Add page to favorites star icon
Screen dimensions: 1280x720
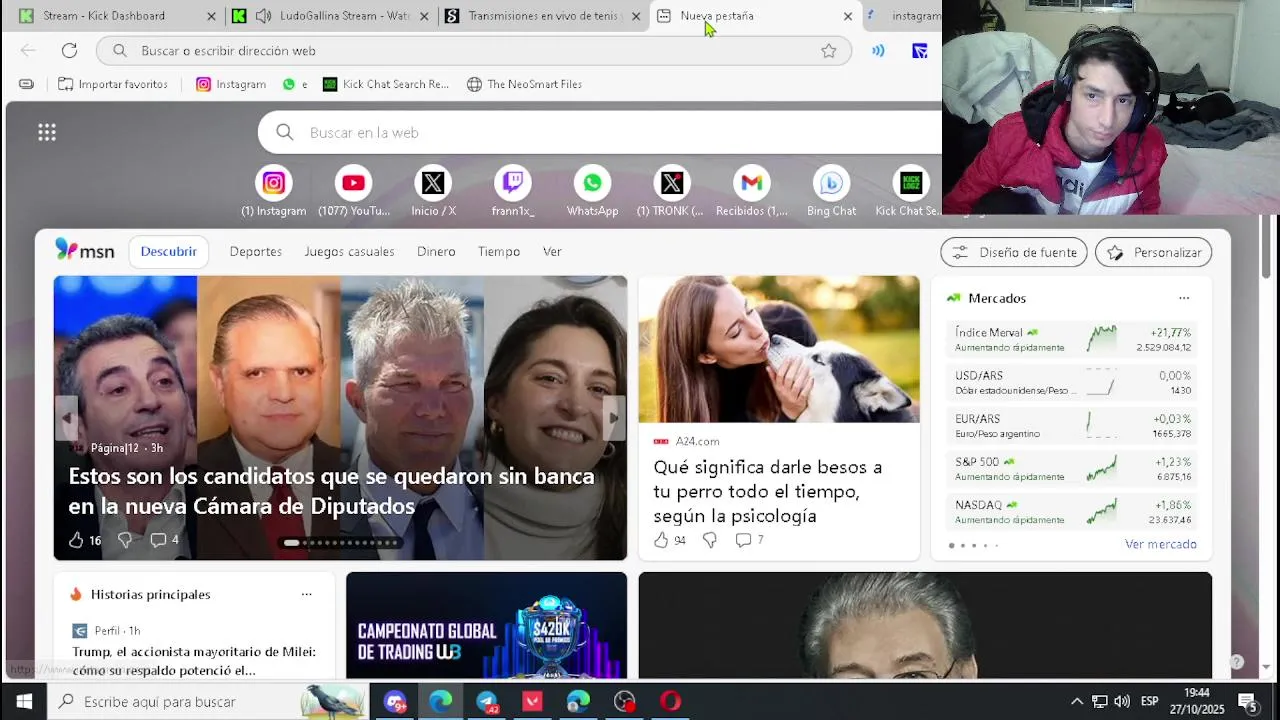point(828,50)
